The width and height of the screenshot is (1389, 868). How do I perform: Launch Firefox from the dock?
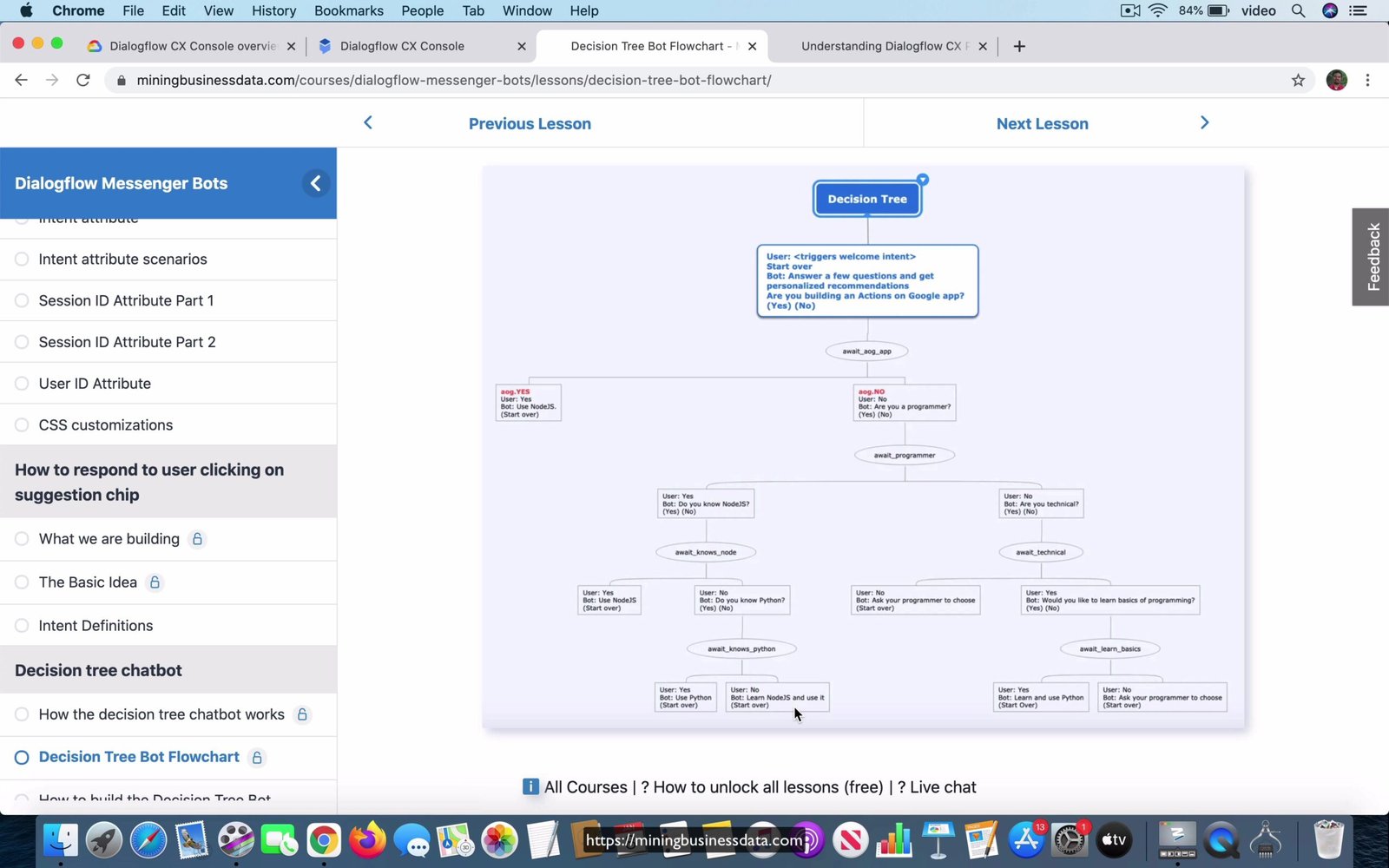point(368,839)
